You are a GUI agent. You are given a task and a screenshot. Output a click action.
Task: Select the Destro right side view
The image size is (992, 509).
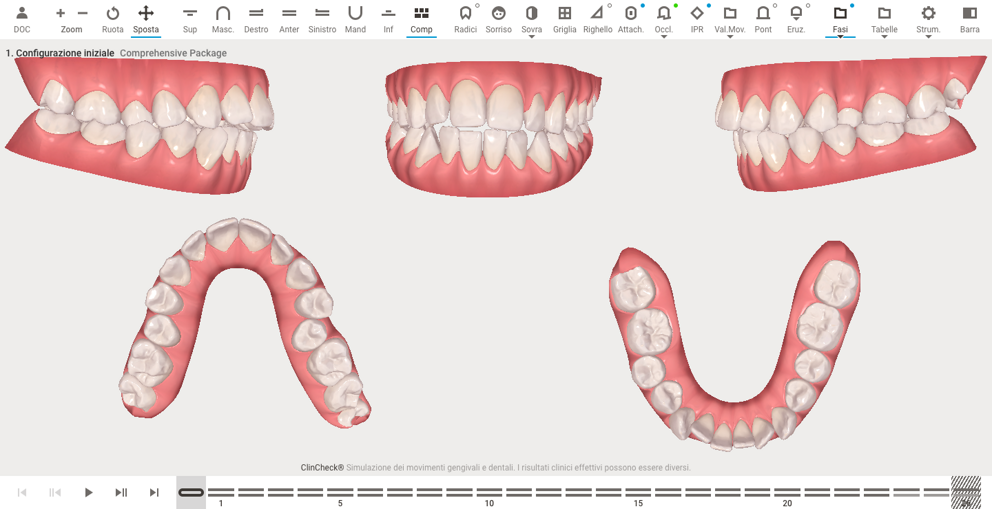(256, 18)
